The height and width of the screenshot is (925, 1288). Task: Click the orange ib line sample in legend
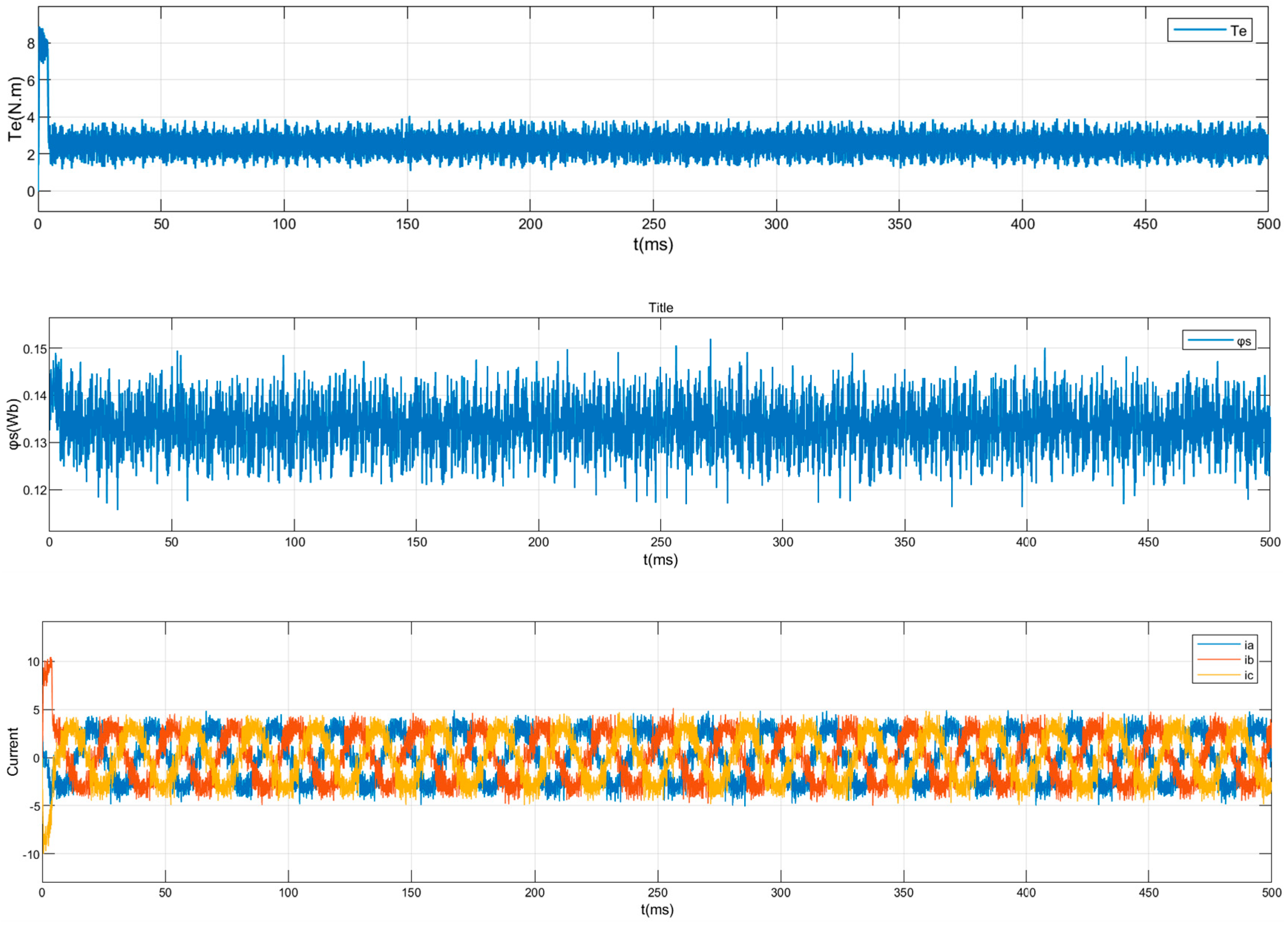coord(1219,660)
